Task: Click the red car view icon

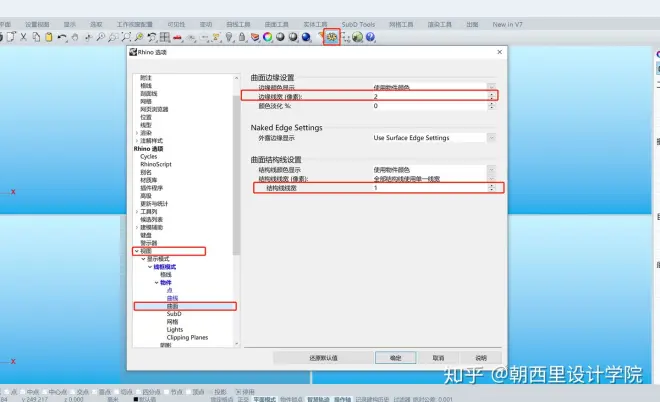Action: [178, 38]
